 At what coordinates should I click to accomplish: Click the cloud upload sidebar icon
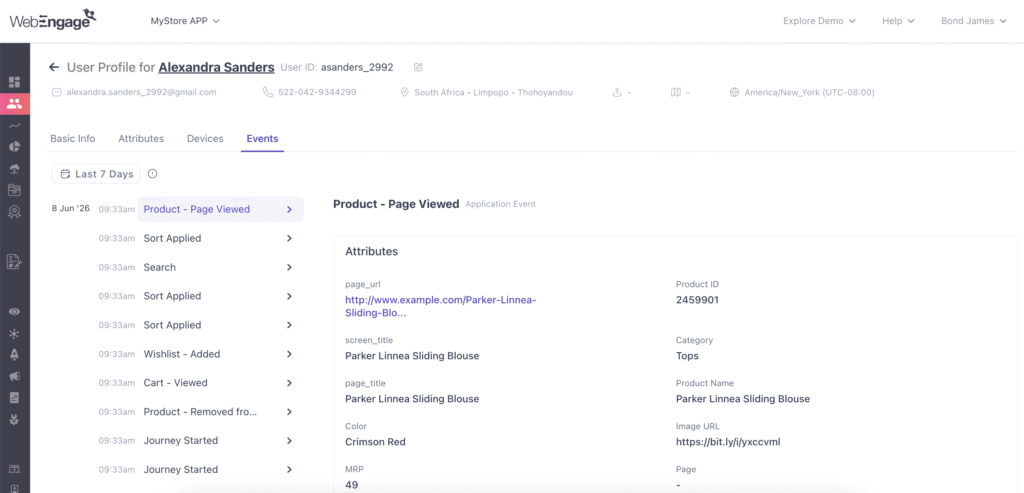tap(14, 168)
